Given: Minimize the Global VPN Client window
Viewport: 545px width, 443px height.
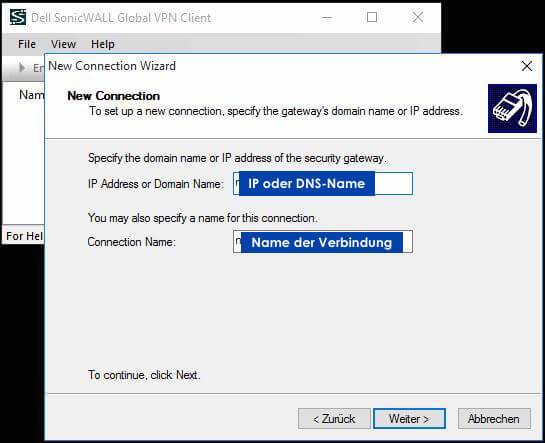Looking at the screenshot, I should click(x=327, y=17).
